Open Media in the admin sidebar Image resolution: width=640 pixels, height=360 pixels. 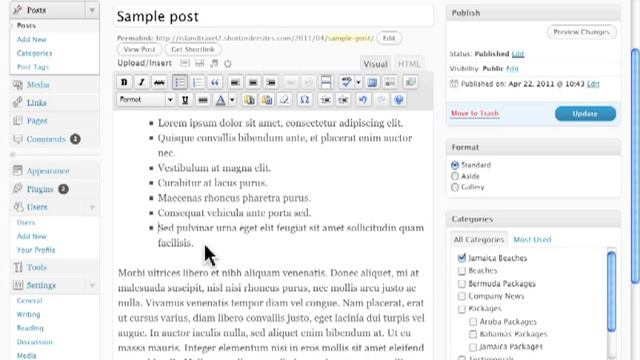click(x=38, y=85)
